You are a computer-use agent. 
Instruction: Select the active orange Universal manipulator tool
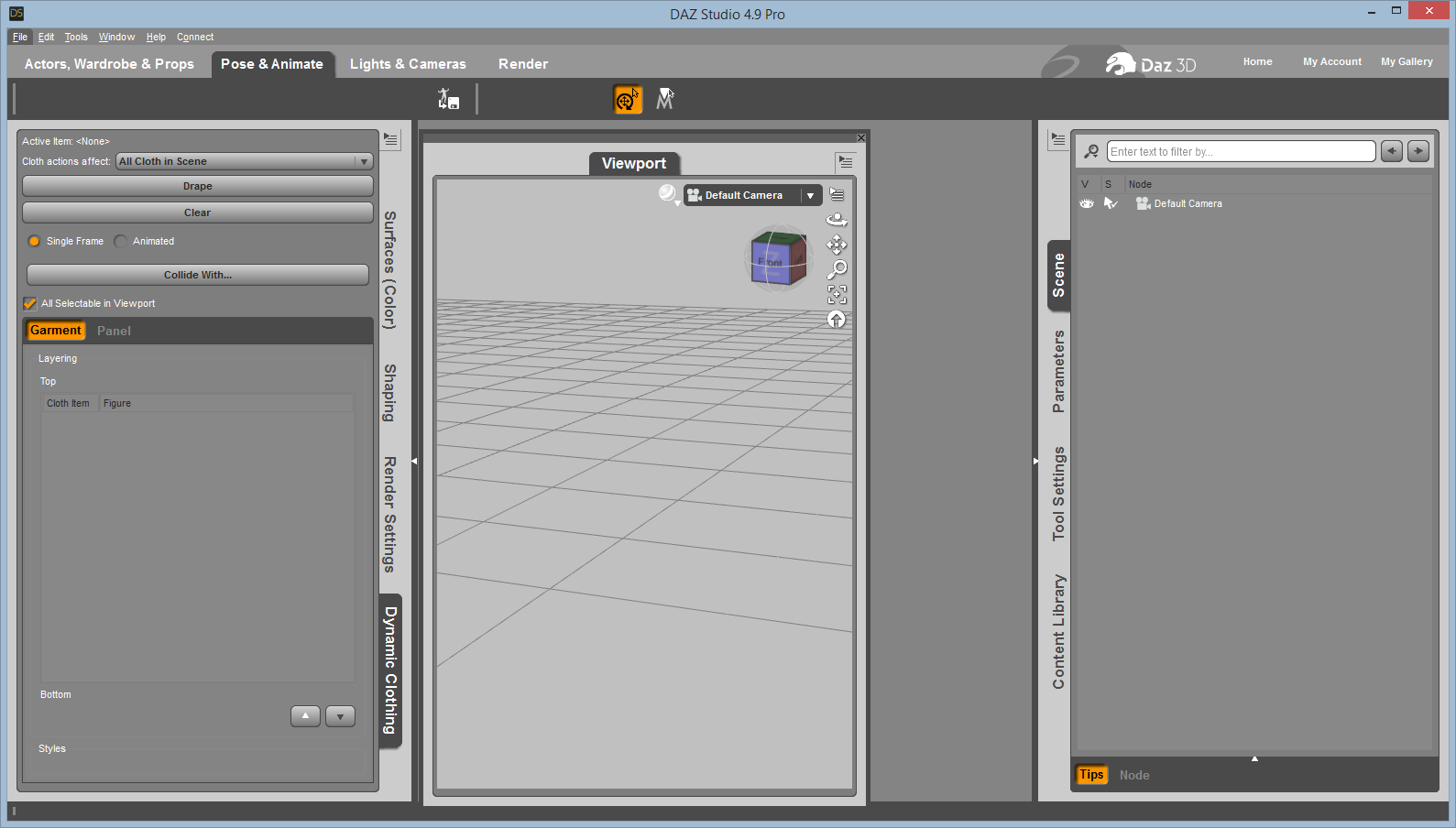coord(628,99)
